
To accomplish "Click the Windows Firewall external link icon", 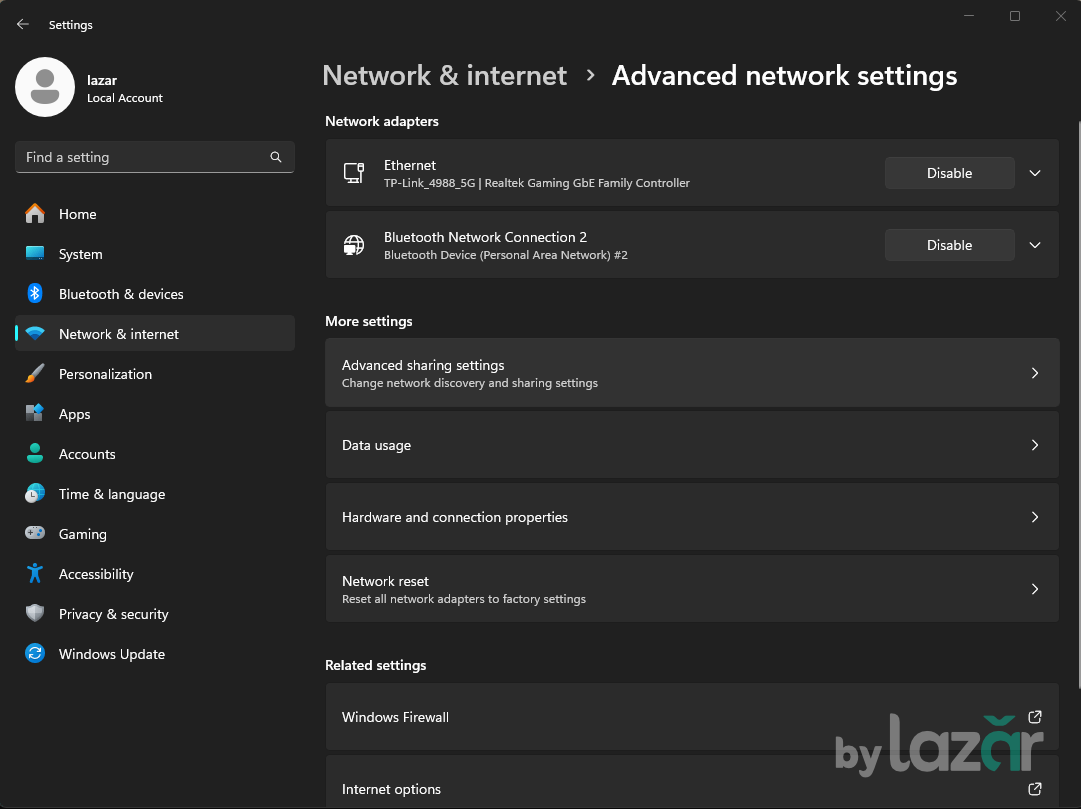I will coord(1035,717).
